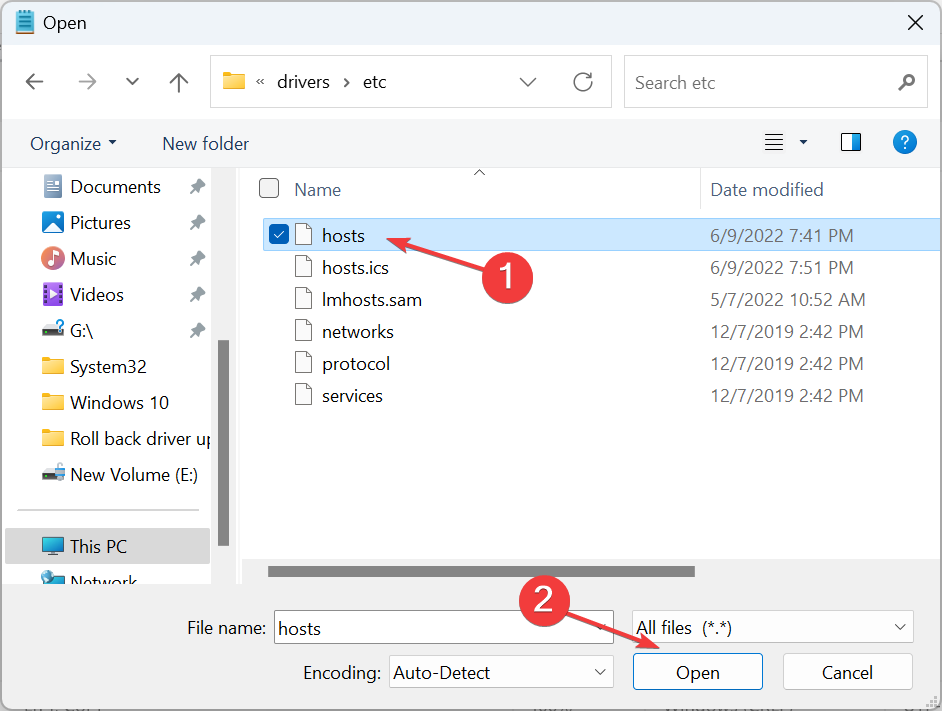Click the view layout list icon
The height and width of the screenshot is (711, 942).
(774, 142)
